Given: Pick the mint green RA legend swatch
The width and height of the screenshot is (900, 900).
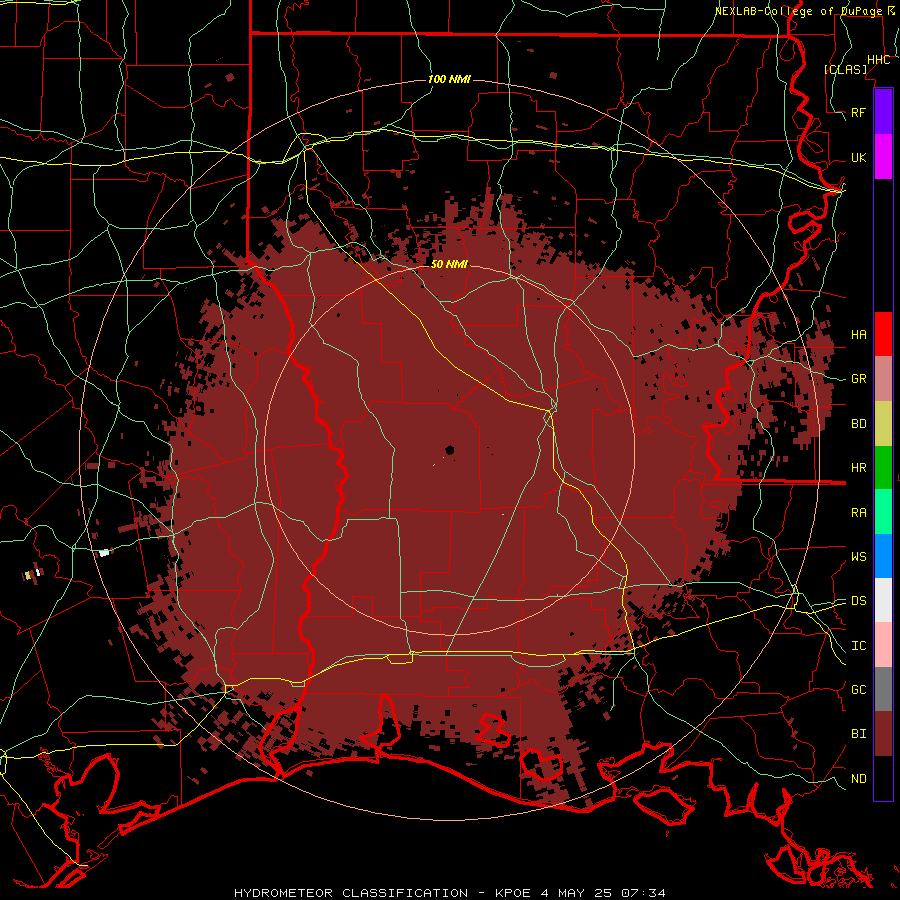Looking at the screenshot, I should (x=883, y=512).
